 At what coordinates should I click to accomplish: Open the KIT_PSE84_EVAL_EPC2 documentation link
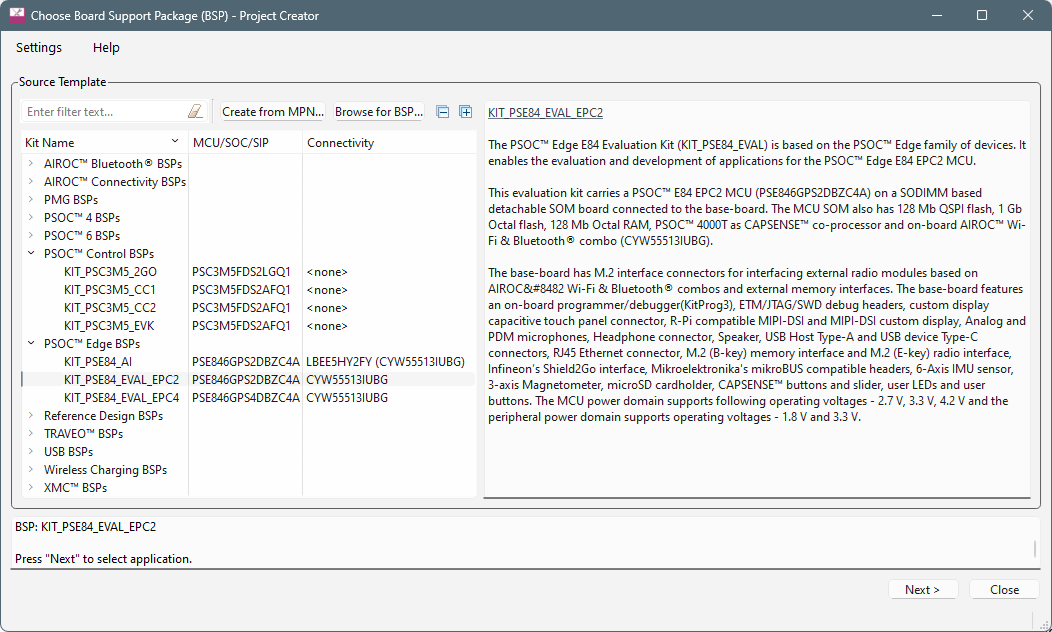(545, 113)
